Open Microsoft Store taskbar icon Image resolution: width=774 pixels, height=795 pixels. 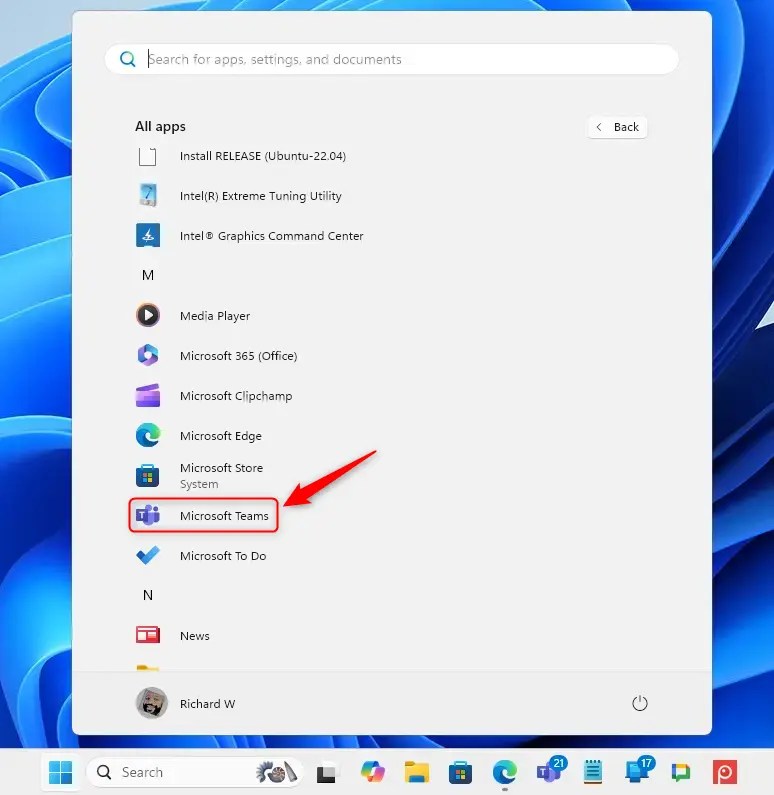pos(460,772)
